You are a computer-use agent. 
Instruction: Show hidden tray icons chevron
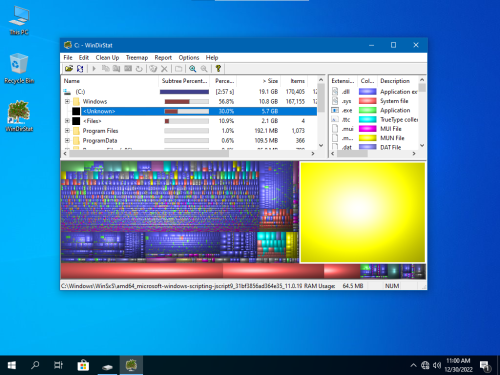(413, 365)
